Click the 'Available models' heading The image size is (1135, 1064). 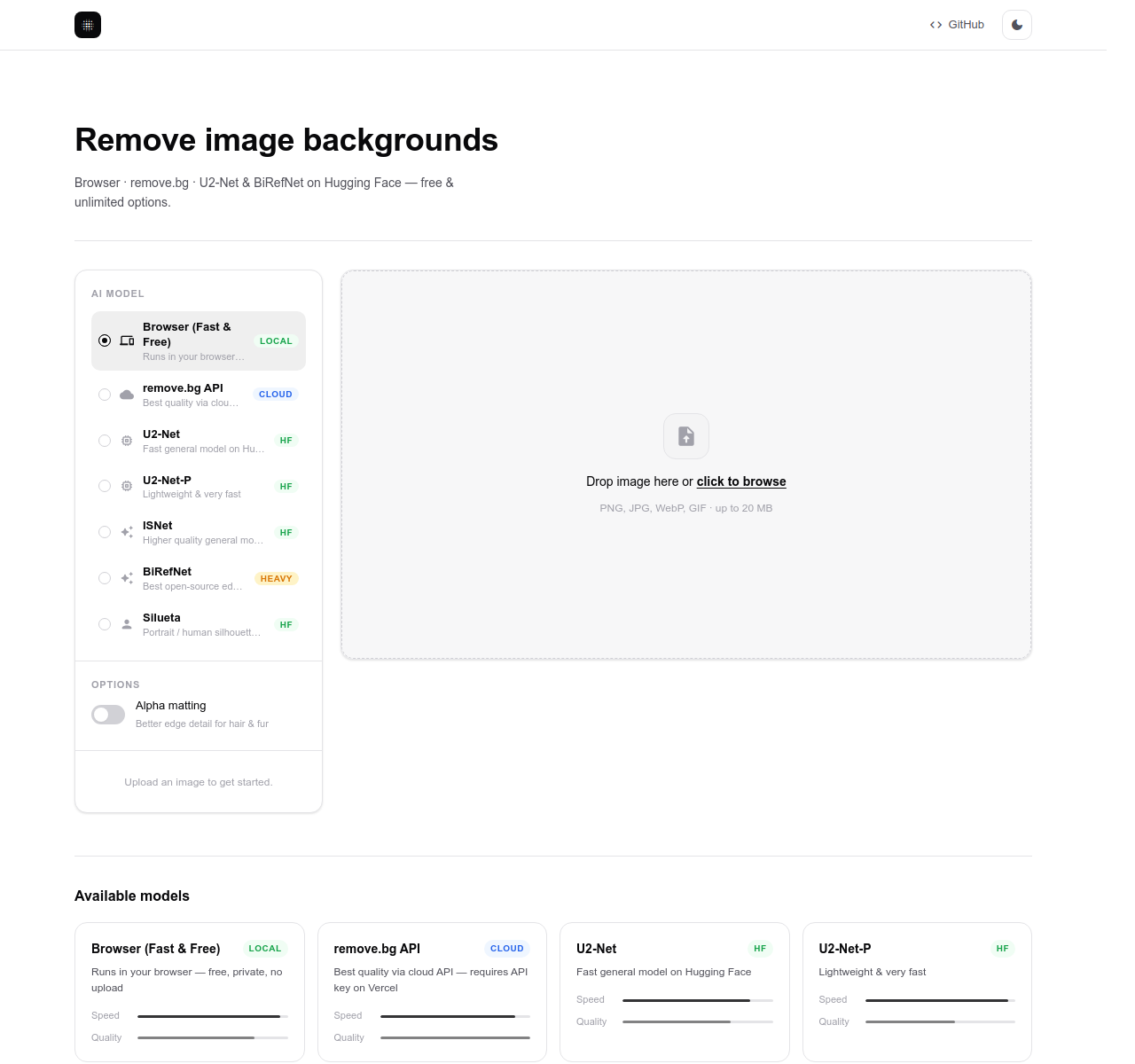(132, 896)
